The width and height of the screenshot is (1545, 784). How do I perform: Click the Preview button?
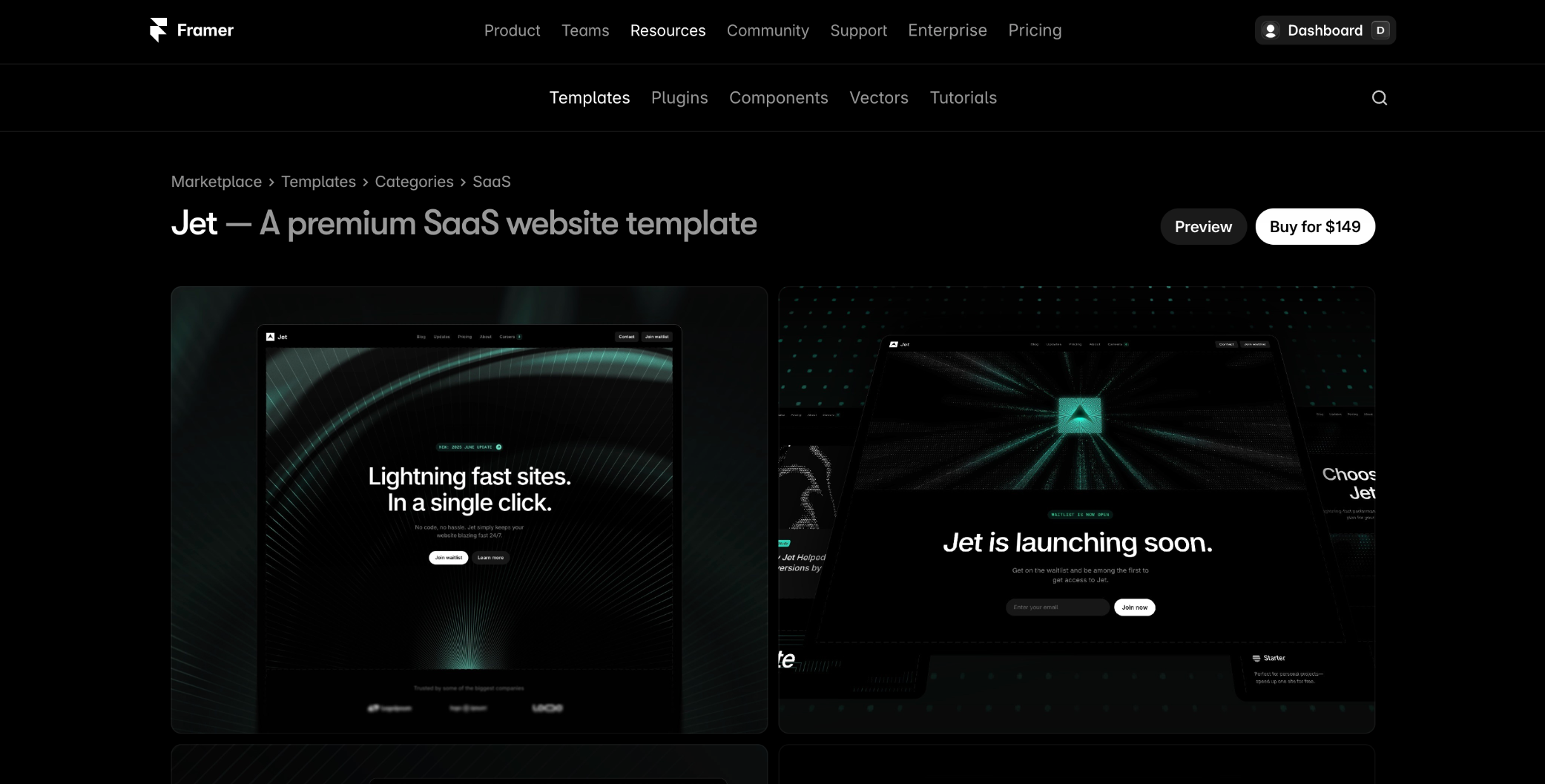tap(1203, 227)
